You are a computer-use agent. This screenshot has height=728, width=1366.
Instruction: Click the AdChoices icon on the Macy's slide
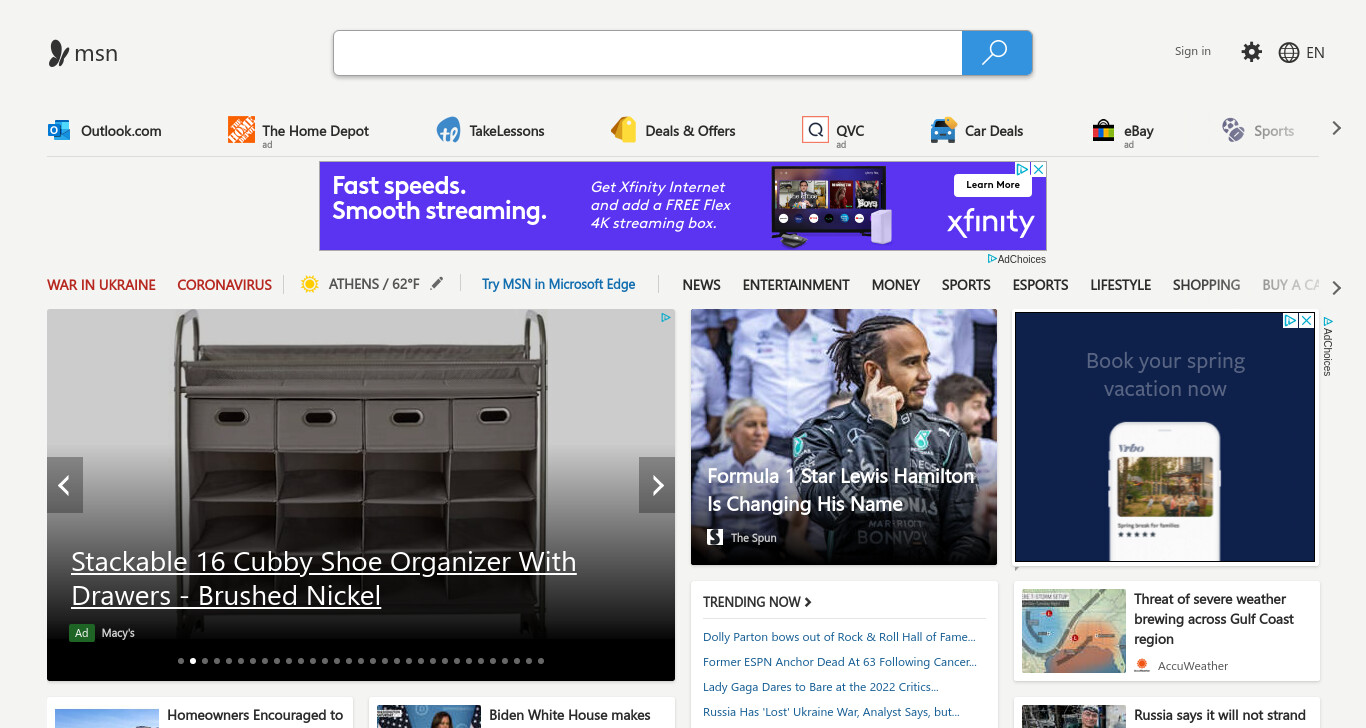pos(666,318)
